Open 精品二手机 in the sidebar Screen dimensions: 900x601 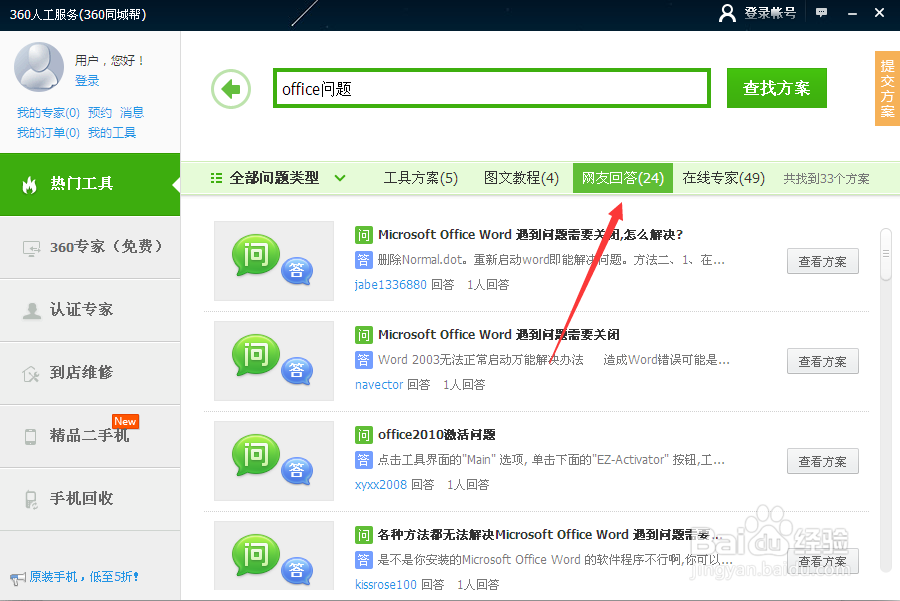pyautogui.click(x=90, y=436)
